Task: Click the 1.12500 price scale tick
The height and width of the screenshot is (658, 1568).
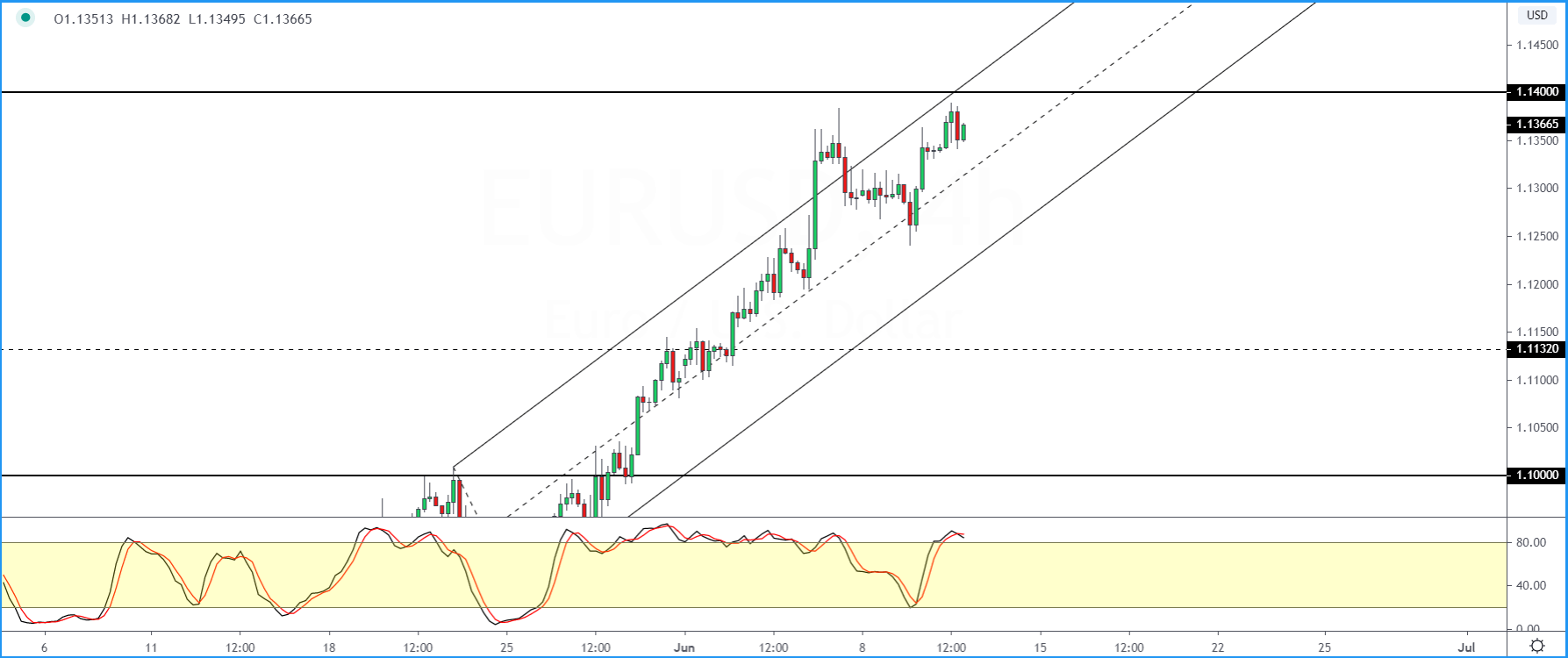Action: click(x=1537, y=237)
